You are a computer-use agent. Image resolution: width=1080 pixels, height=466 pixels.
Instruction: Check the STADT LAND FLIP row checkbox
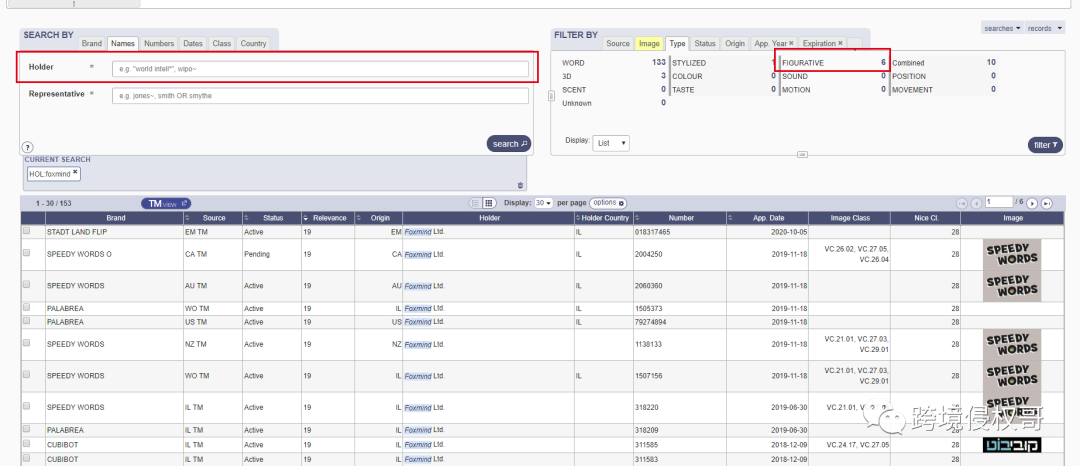coord(27,231)
